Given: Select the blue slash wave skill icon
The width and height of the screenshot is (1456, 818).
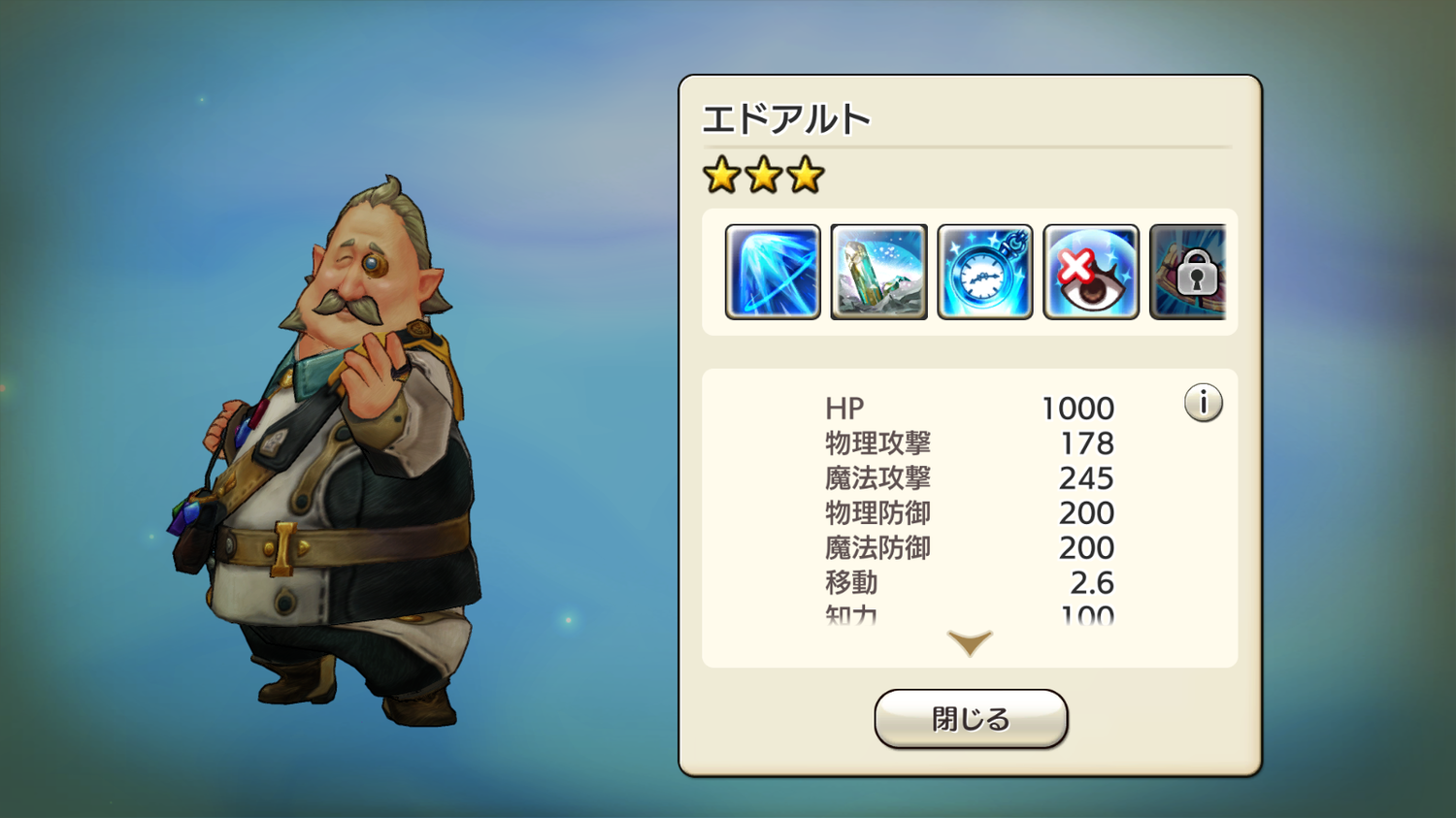Looking at the screenshot, I should click(773, 272).
